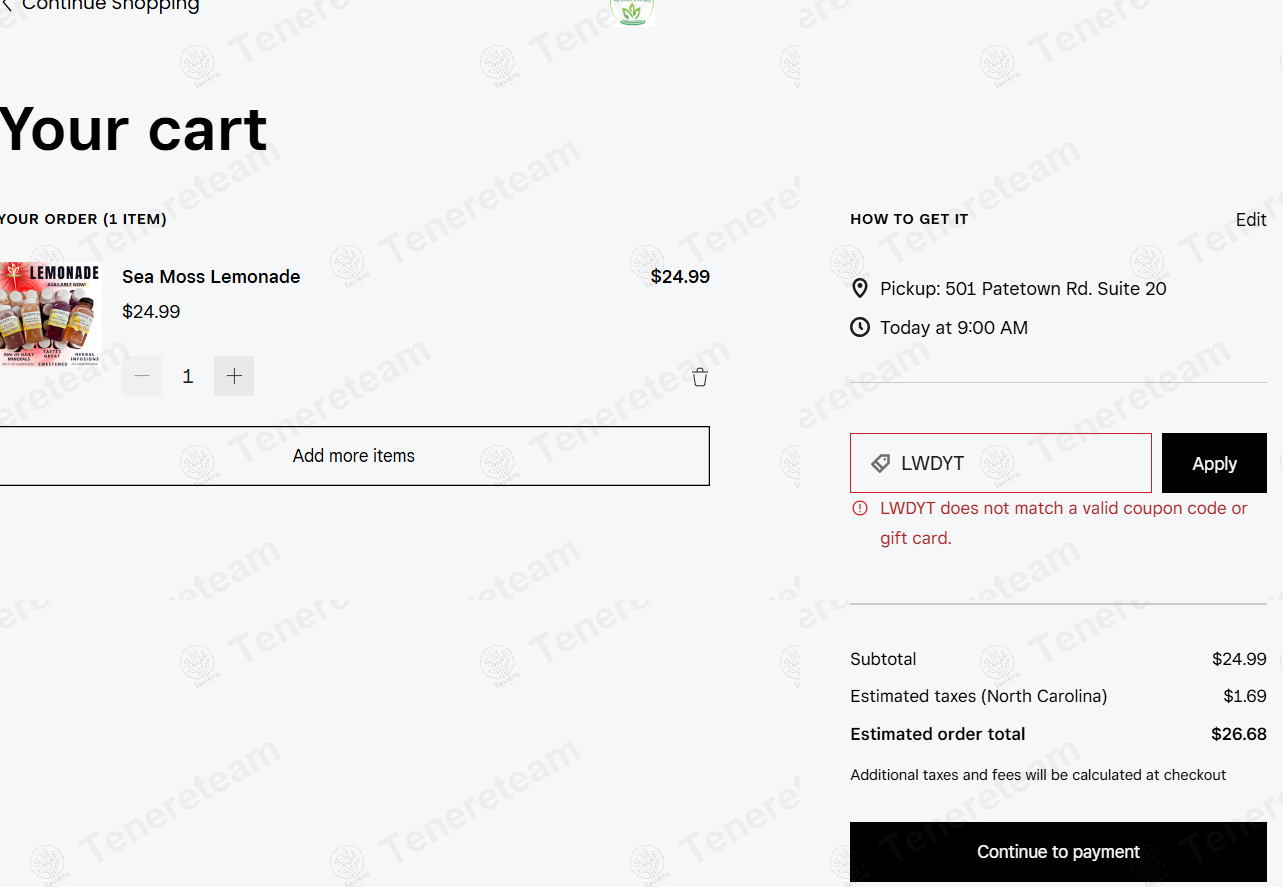Decrease quantity with the minus button
This screenshot has width=1283, height=887.
pos(142,376)
